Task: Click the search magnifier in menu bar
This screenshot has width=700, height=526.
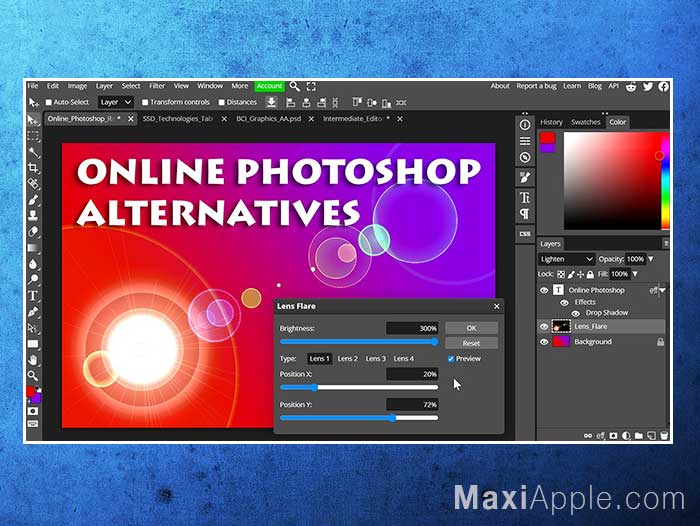Action: click(x=294, y=86)
